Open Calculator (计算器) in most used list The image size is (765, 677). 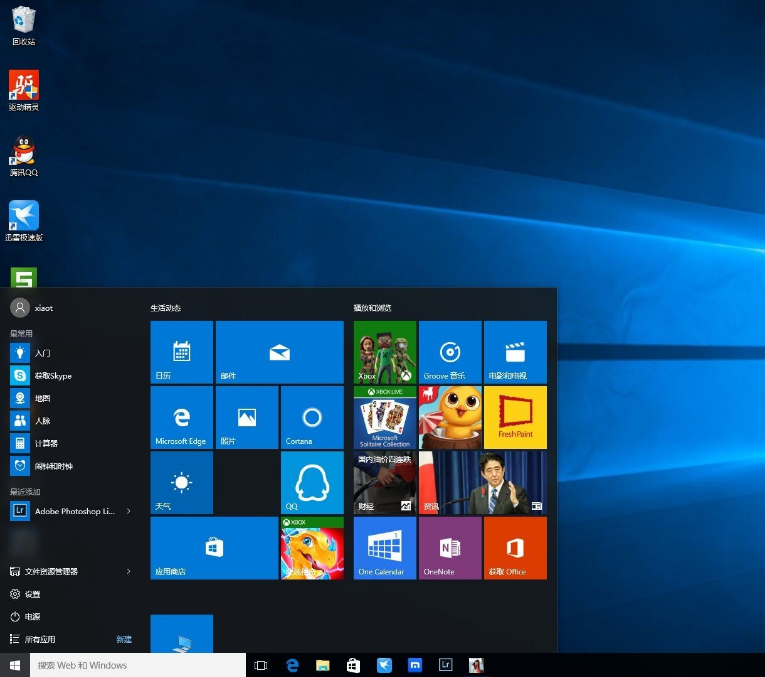(71, 443)
